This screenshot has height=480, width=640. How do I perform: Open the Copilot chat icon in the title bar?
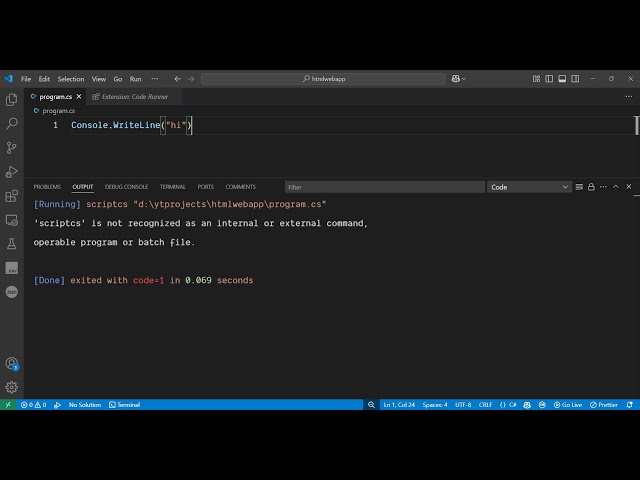(456, 78)
